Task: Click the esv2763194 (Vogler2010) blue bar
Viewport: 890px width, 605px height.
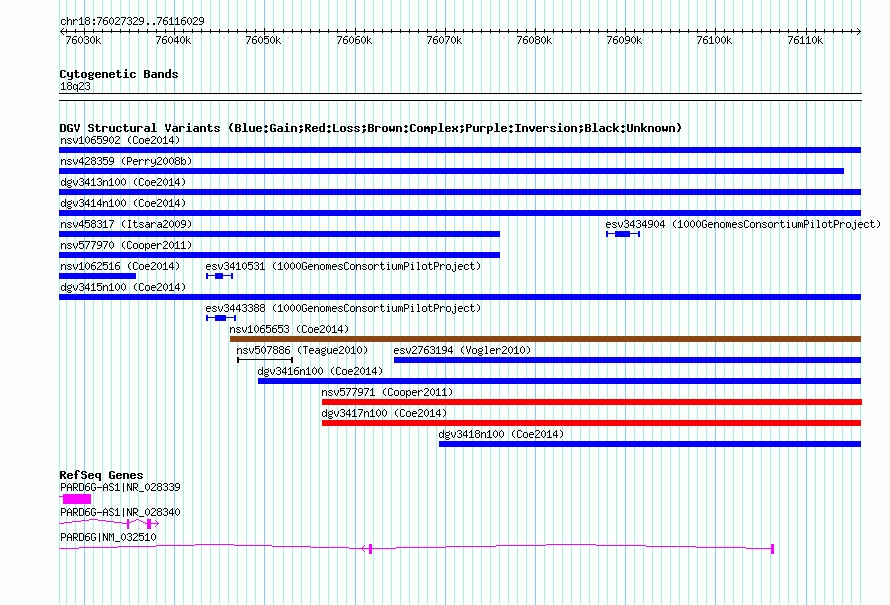Action: click(x=627, y=360)
